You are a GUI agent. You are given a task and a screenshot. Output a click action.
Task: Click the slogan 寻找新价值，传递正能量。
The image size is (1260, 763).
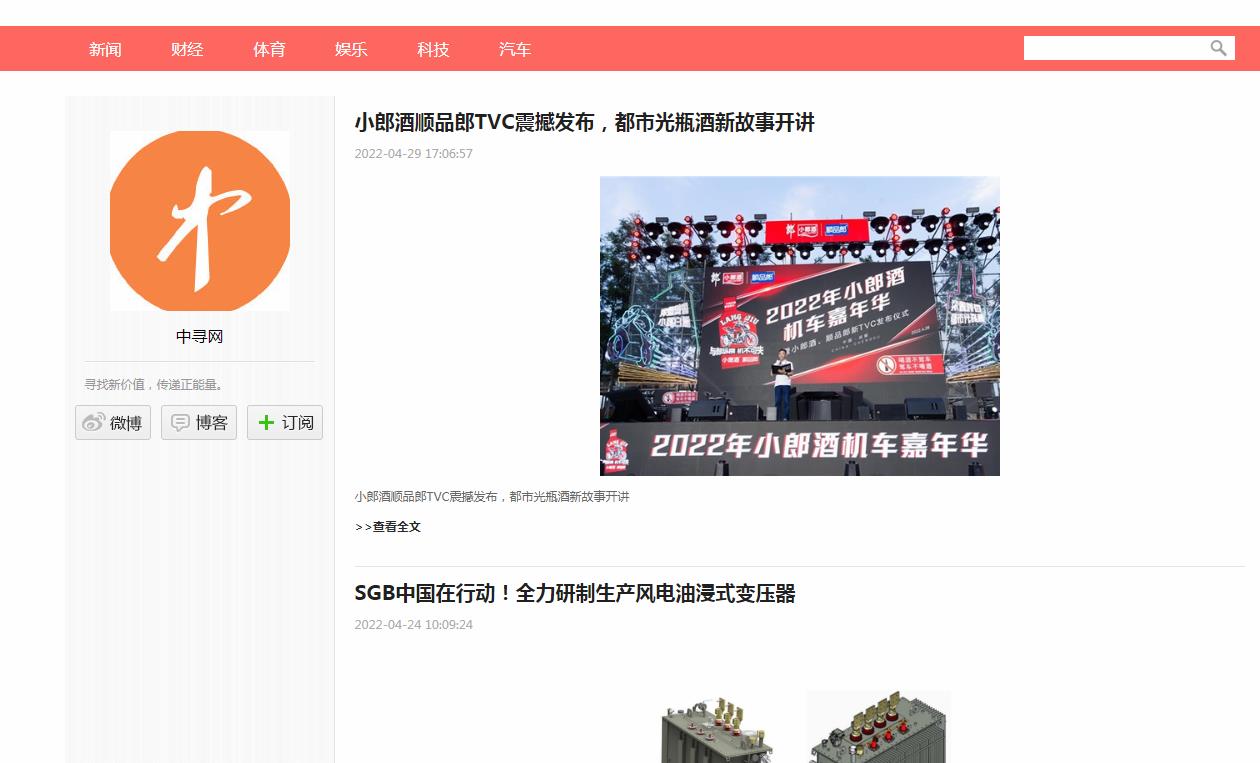[155, 384]
